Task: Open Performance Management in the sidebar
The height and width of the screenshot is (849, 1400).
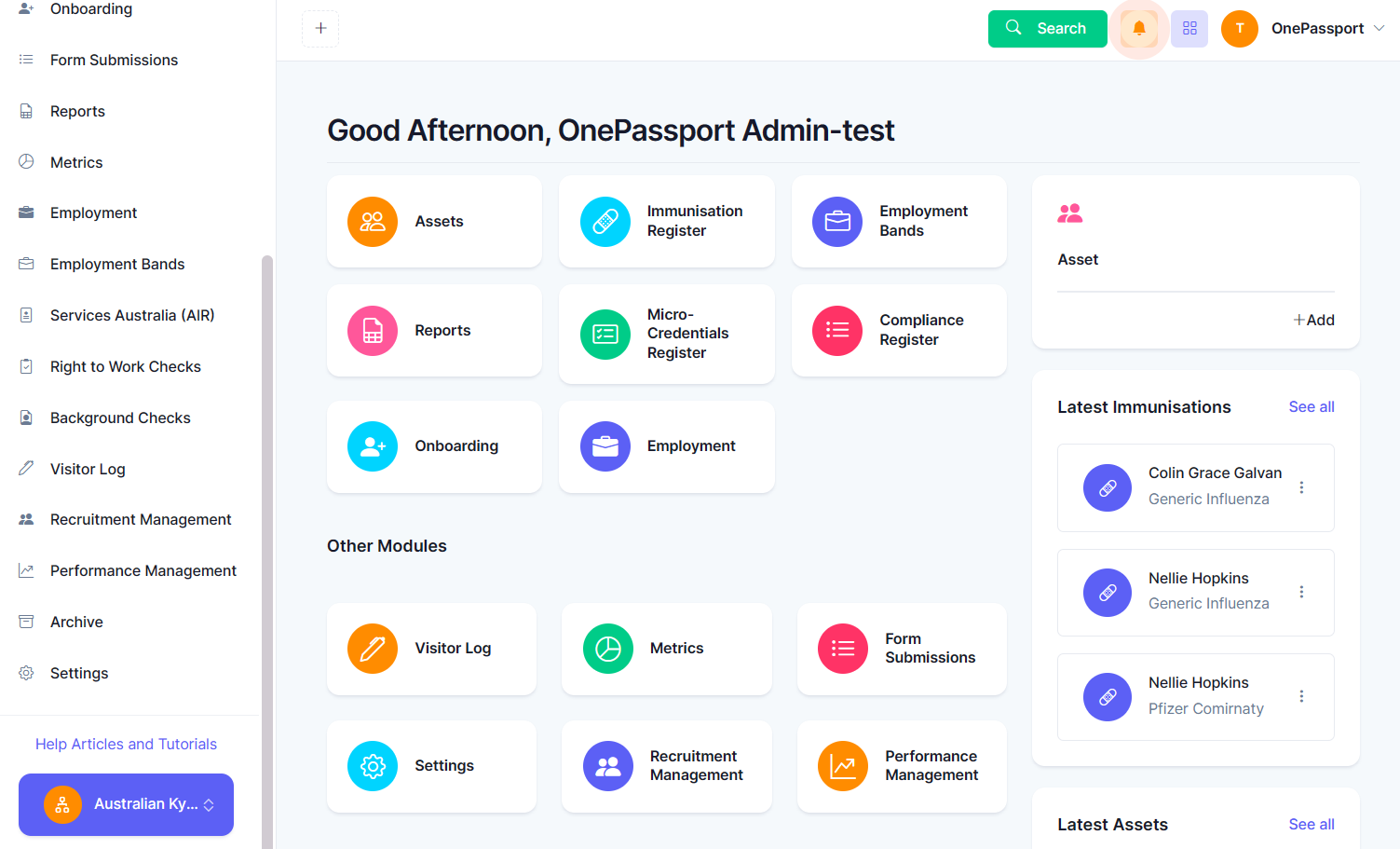Action: tap(143, 570)
